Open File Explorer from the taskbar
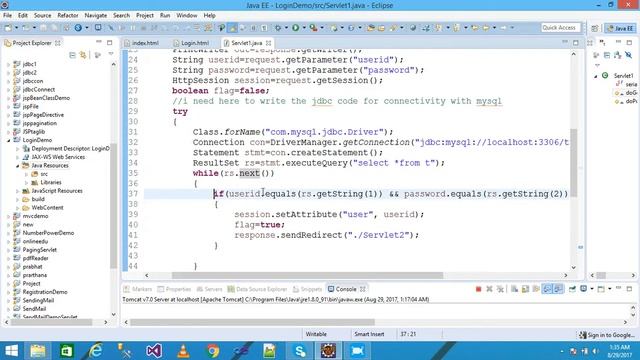Viewport: 640px width, 360px height. click(x=38, y=351)
